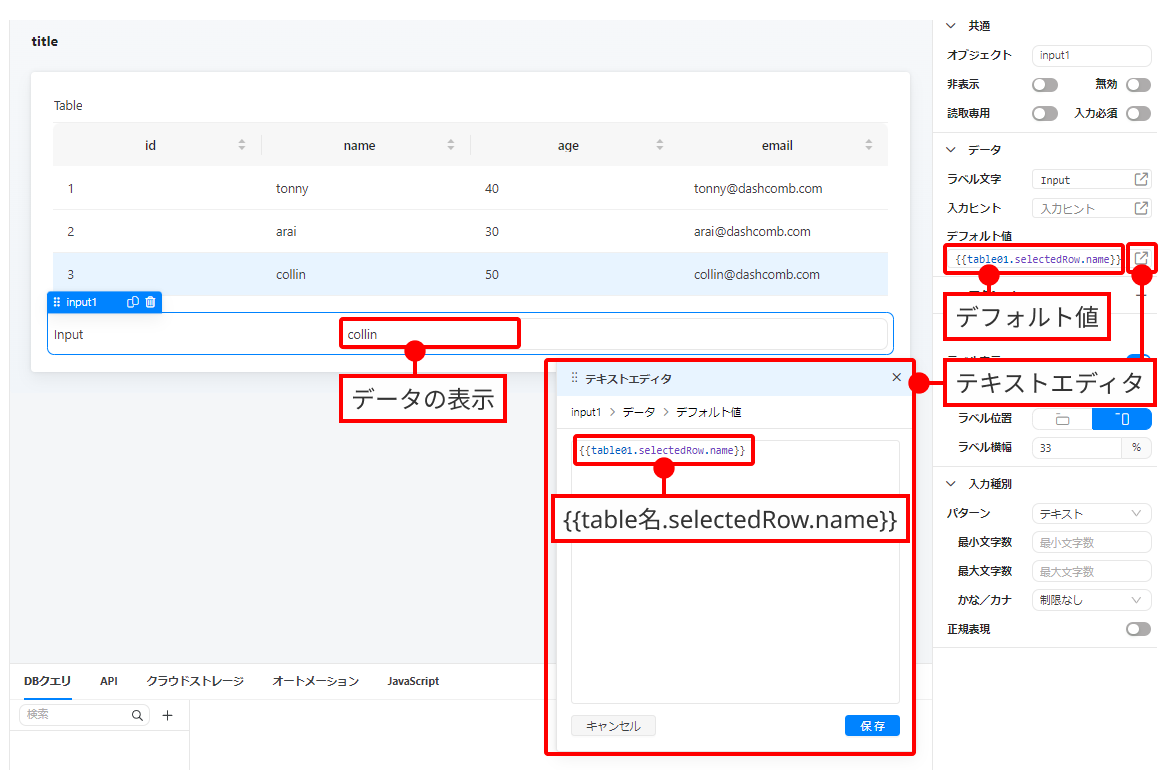Select the top label position option
Screen dimensions: 1165x782
[x=1062, y=419]
